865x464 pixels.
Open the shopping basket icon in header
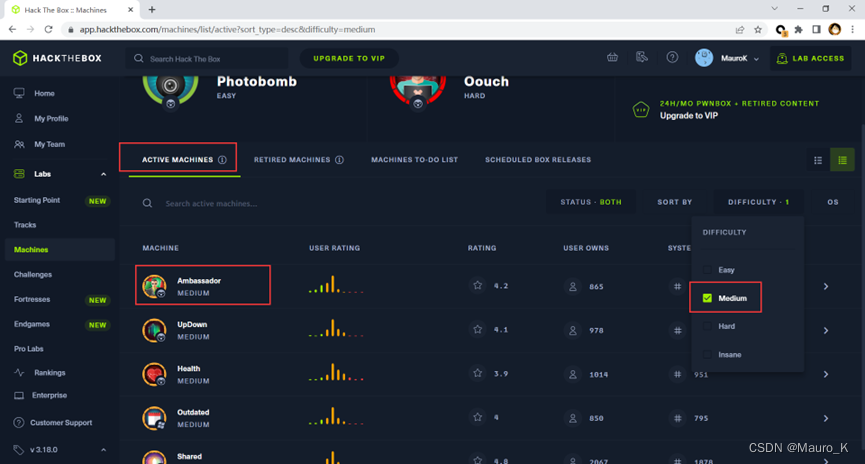coord(612,57)
